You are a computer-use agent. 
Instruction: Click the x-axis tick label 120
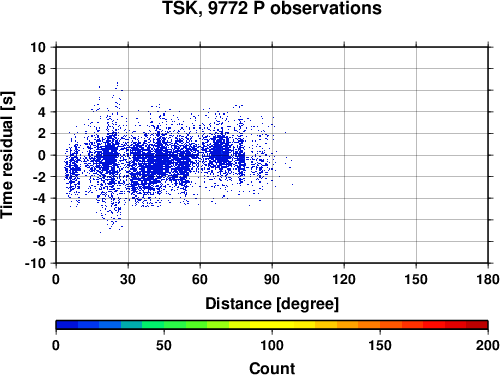[x=344, y=279]
